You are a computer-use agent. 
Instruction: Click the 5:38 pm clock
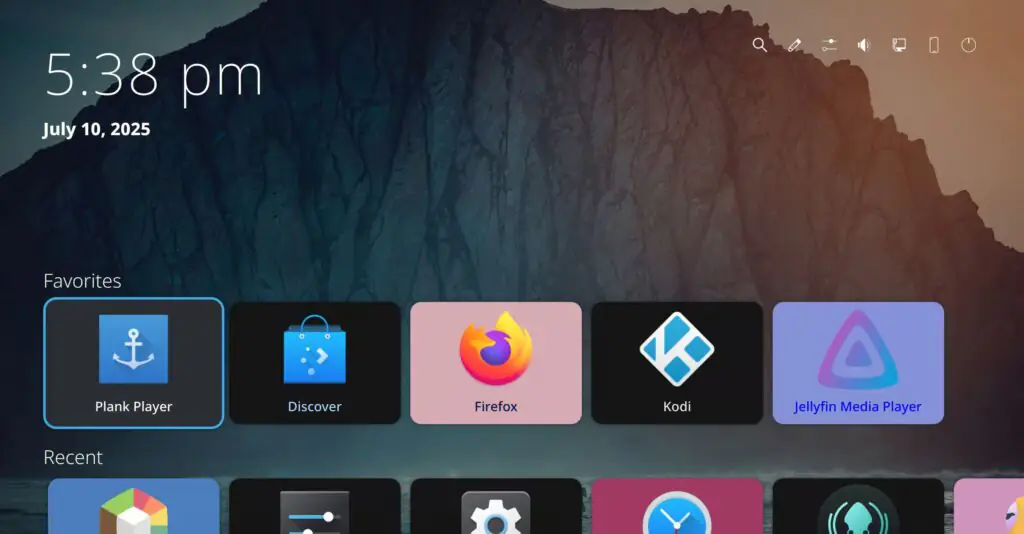pos(153,77)
